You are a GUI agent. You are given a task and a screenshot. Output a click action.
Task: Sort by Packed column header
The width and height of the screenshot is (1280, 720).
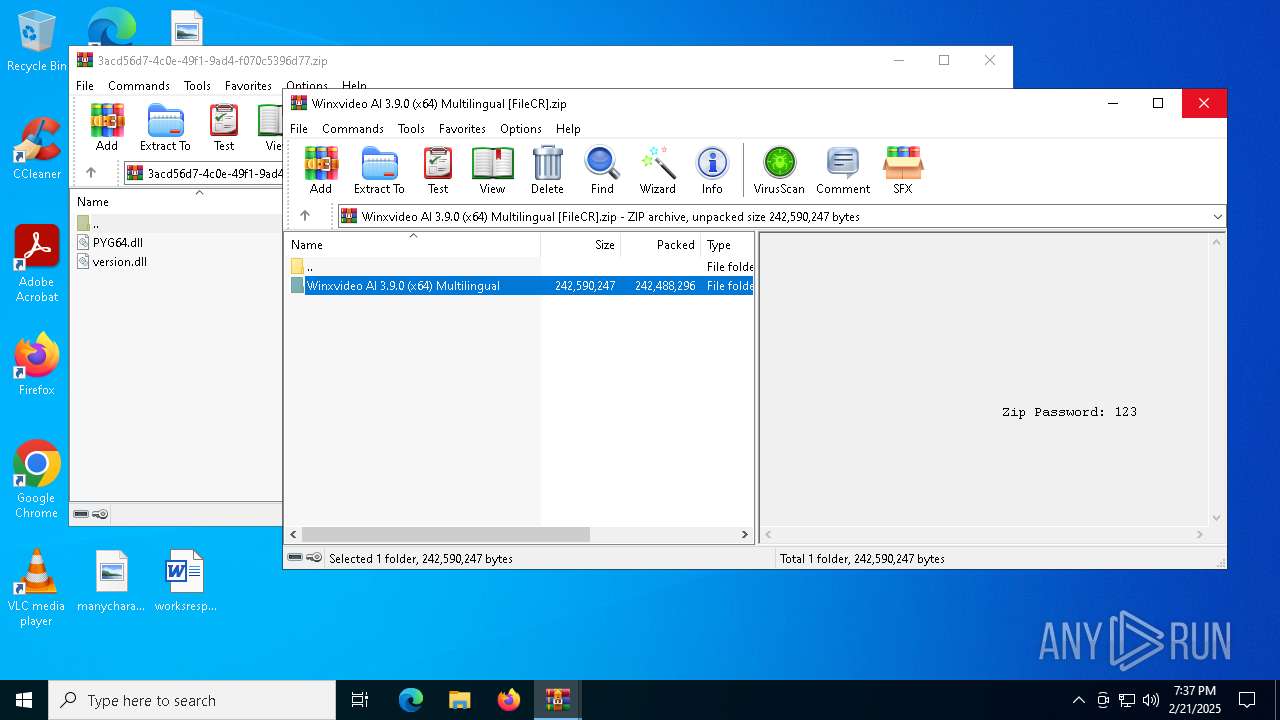(661, 245)
